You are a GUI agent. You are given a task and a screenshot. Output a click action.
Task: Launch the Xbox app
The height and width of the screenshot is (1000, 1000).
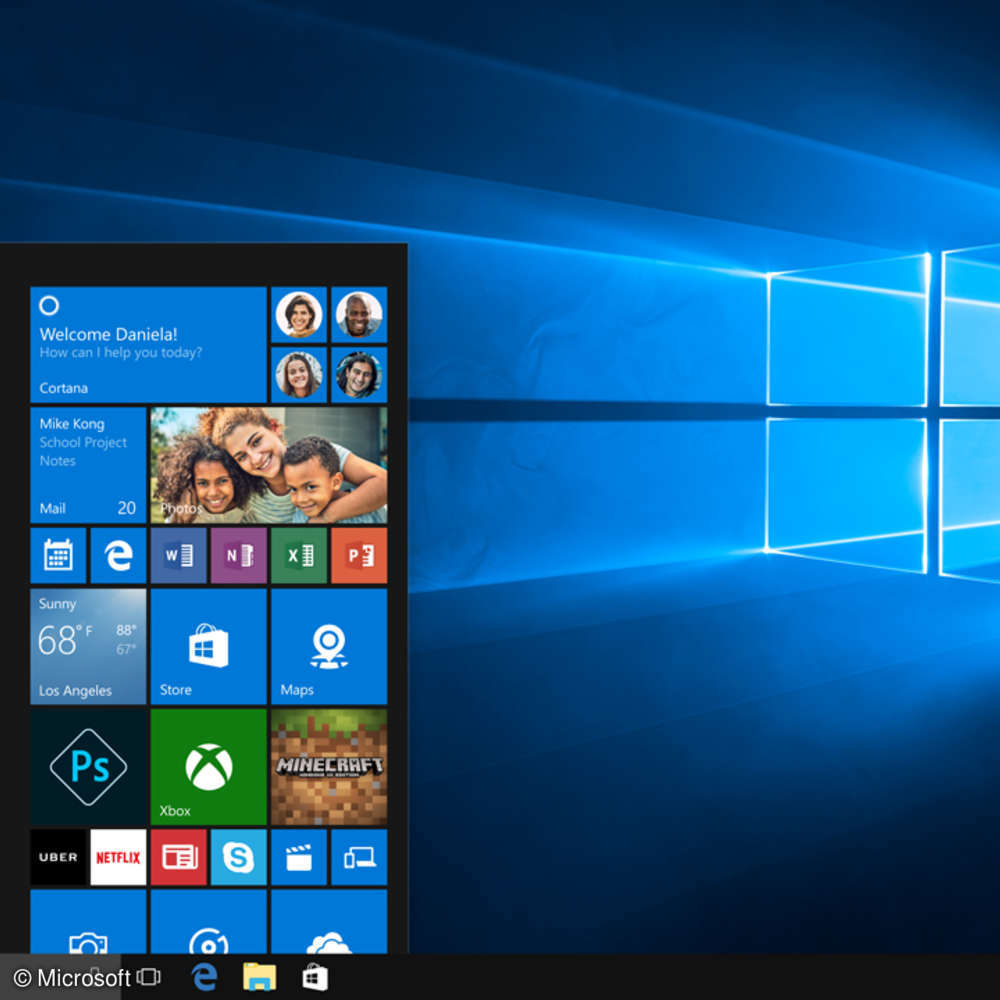click(x=208, y=765)
